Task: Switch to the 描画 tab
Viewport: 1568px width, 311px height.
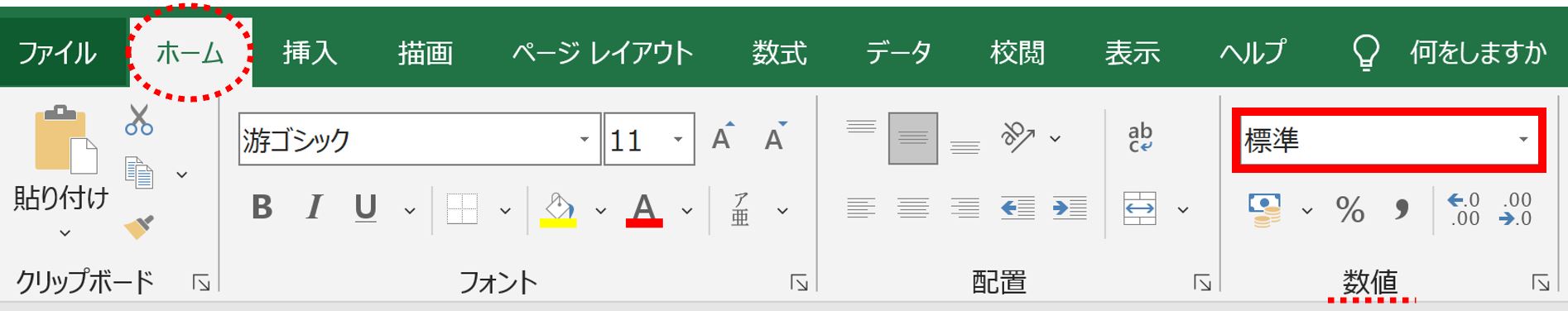Action: point(425,53)
